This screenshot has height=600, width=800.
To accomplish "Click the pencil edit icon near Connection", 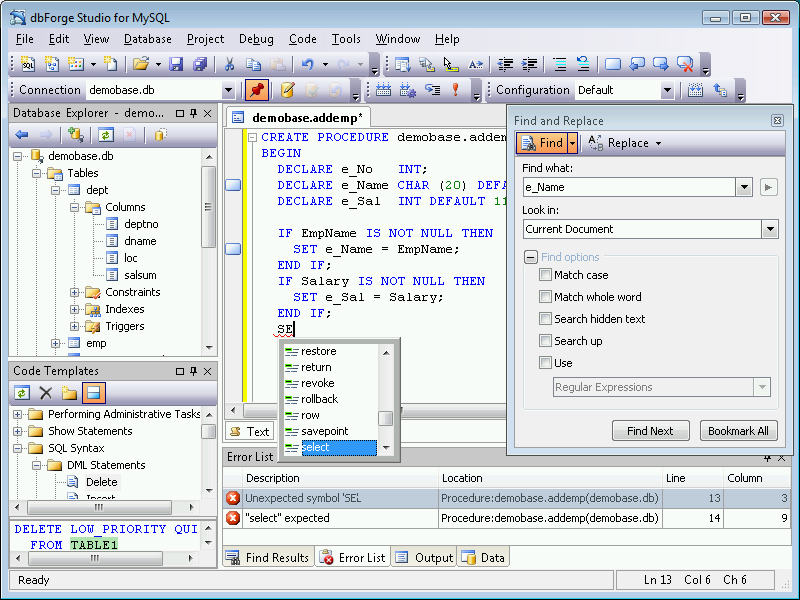I will 288,90.
